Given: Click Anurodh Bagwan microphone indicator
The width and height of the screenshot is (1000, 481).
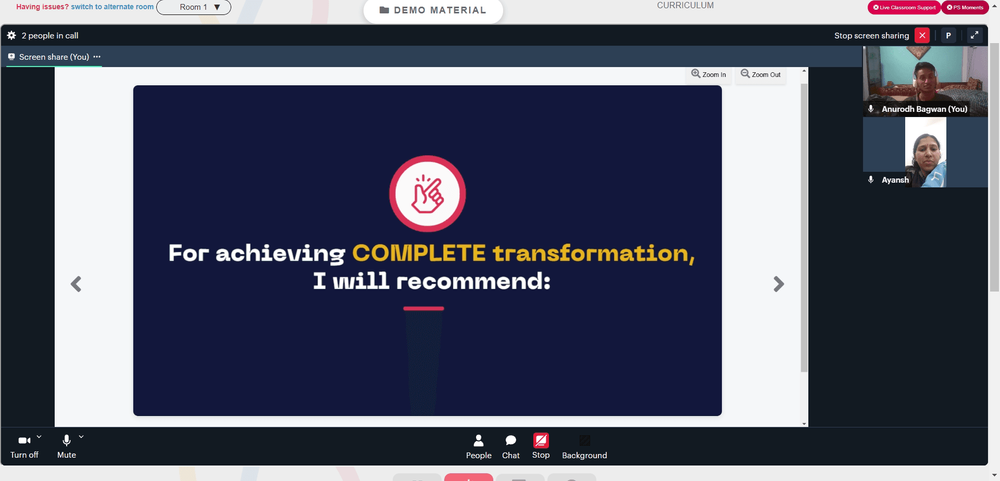Looking at the screenshot, I should tap(871, 109).
